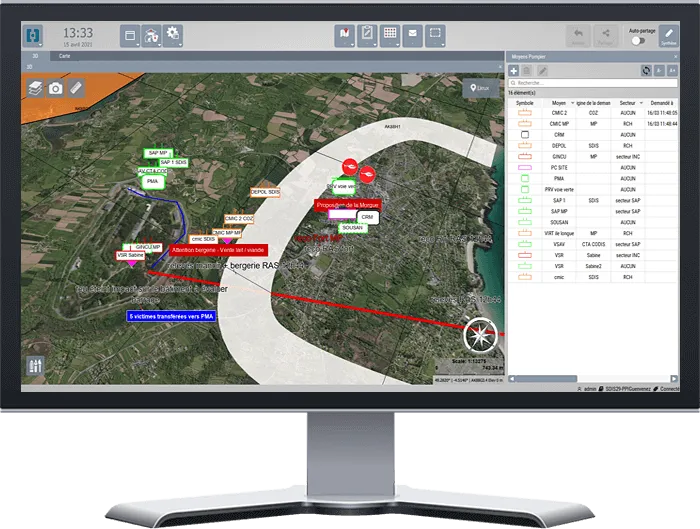The width and height of the screenshot is (700, 529).
Task: Select the cmic SDIS row
Action: pos(593,277)
